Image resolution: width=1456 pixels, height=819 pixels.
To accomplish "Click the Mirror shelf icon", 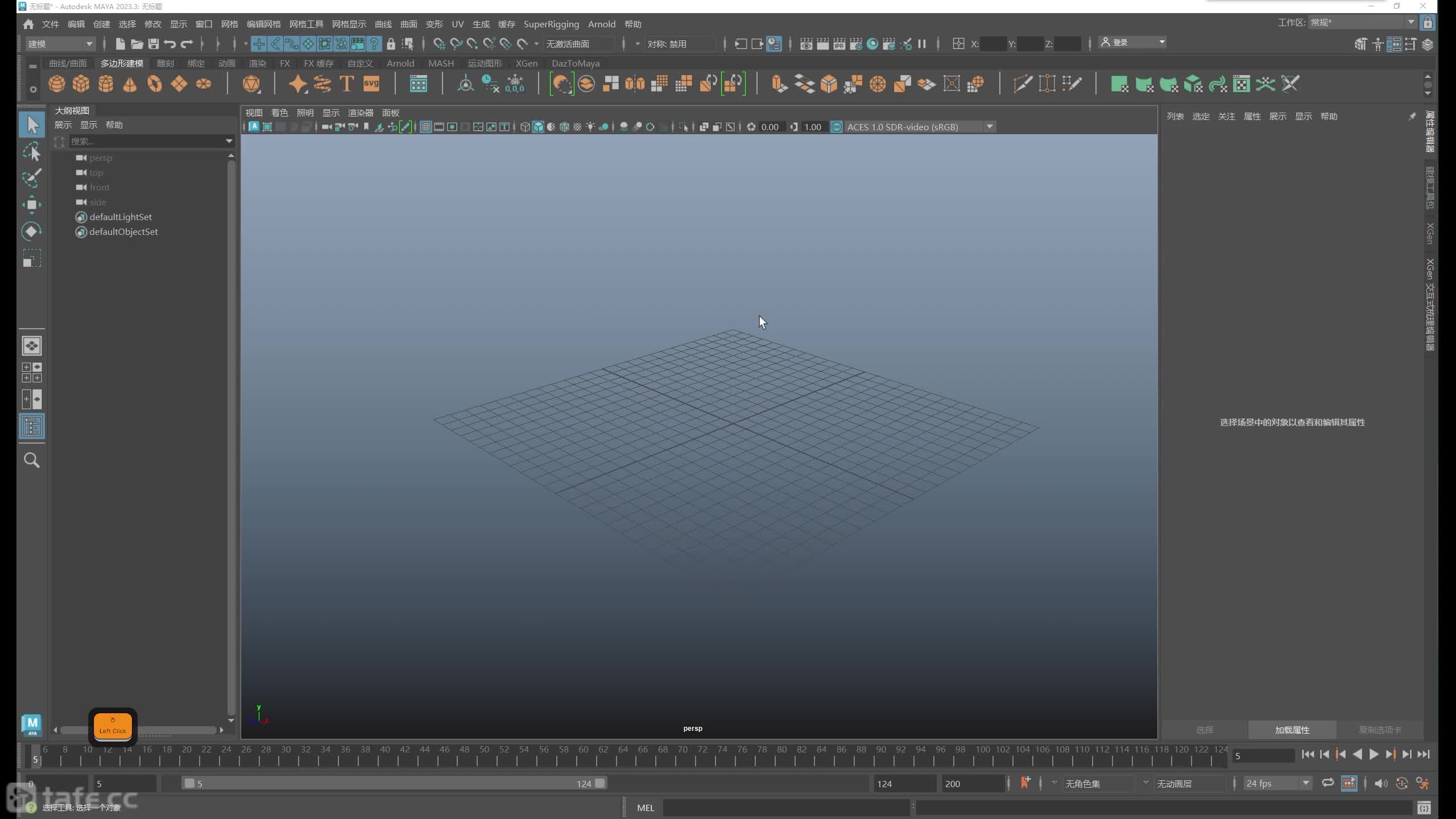I will [x=635, y=84].
